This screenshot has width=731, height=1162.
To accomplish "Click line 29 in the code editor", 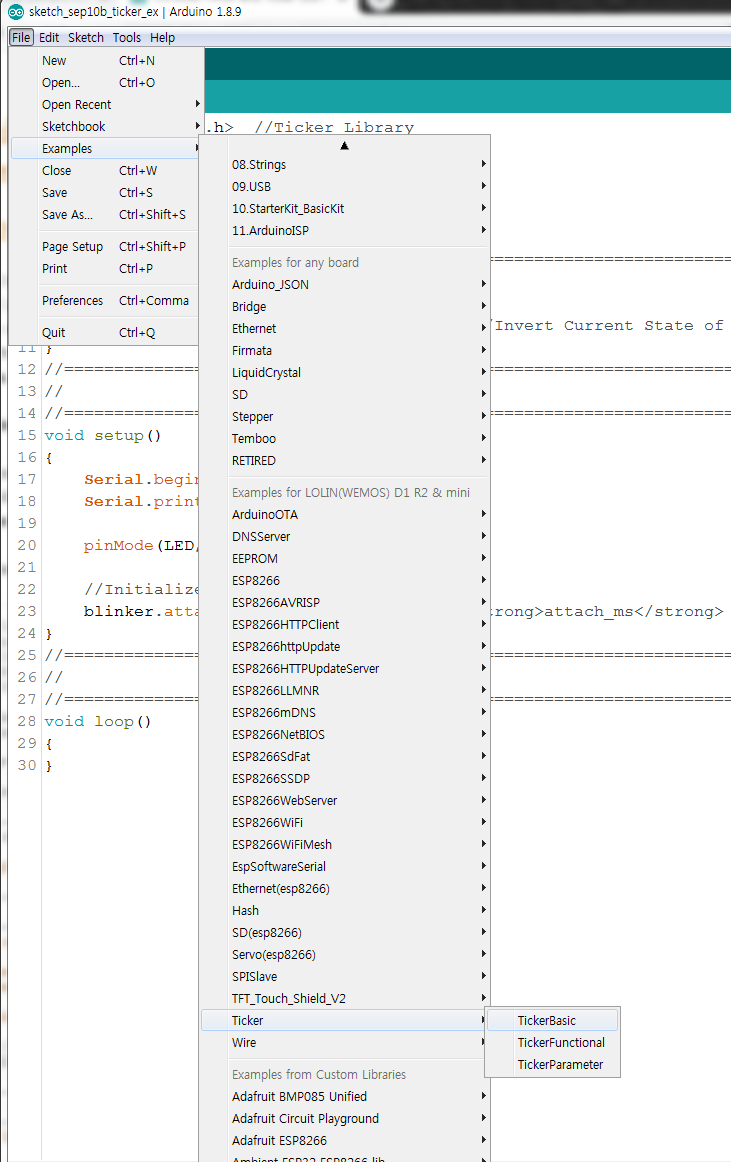I will tap(120, 744).
